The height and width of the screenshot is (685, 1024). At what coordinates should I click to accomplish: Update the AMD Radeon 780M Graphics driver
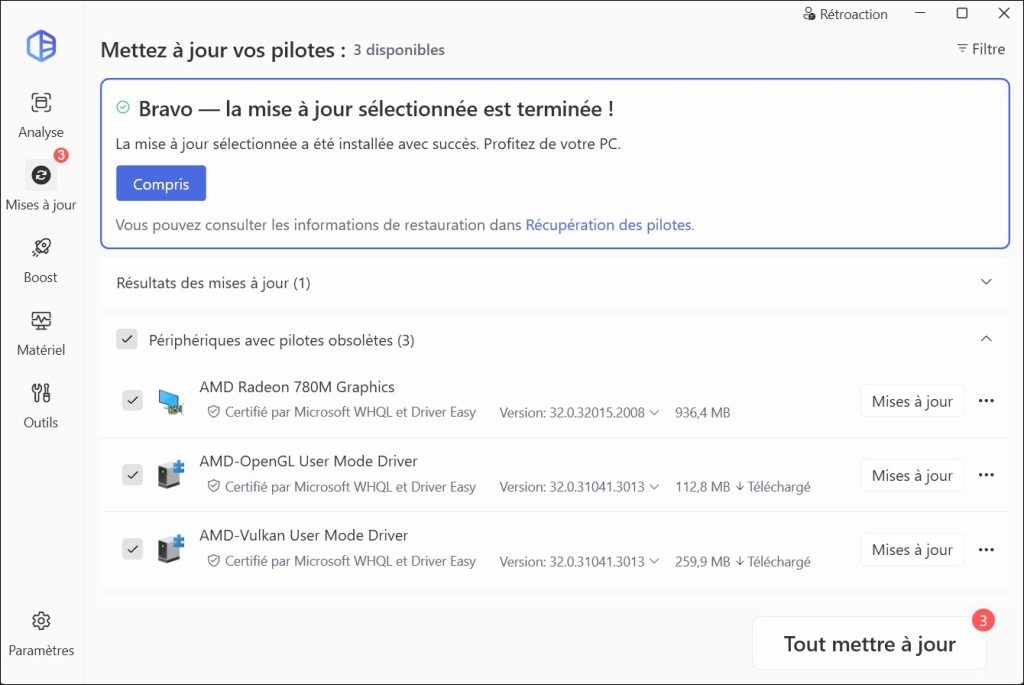[x=912, y=402]
